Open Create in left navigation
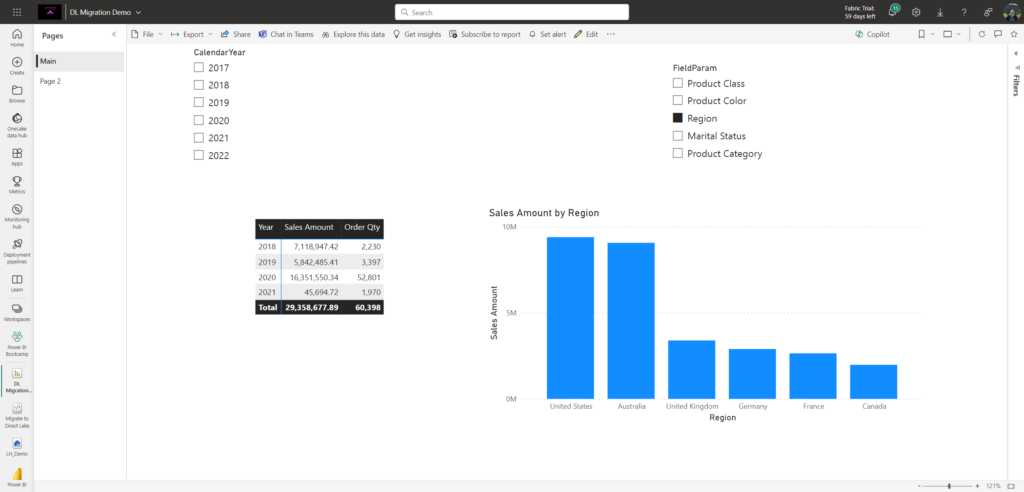Screen dimensions: 1024x492 (x=17, y=66)
